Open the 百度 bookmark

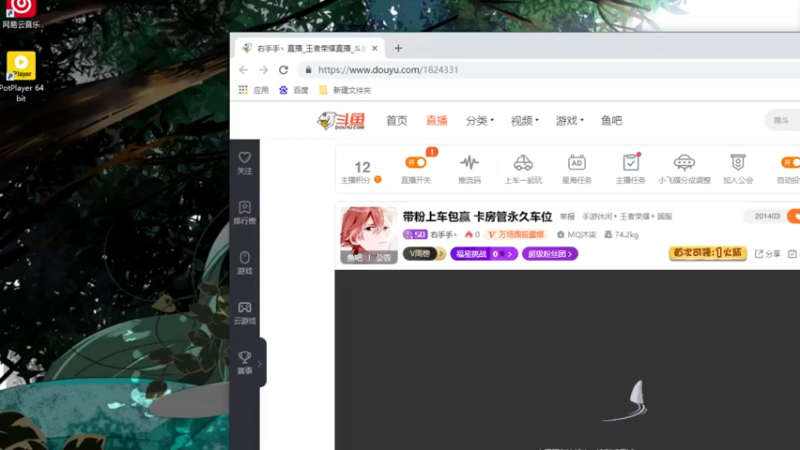(294, 90)
